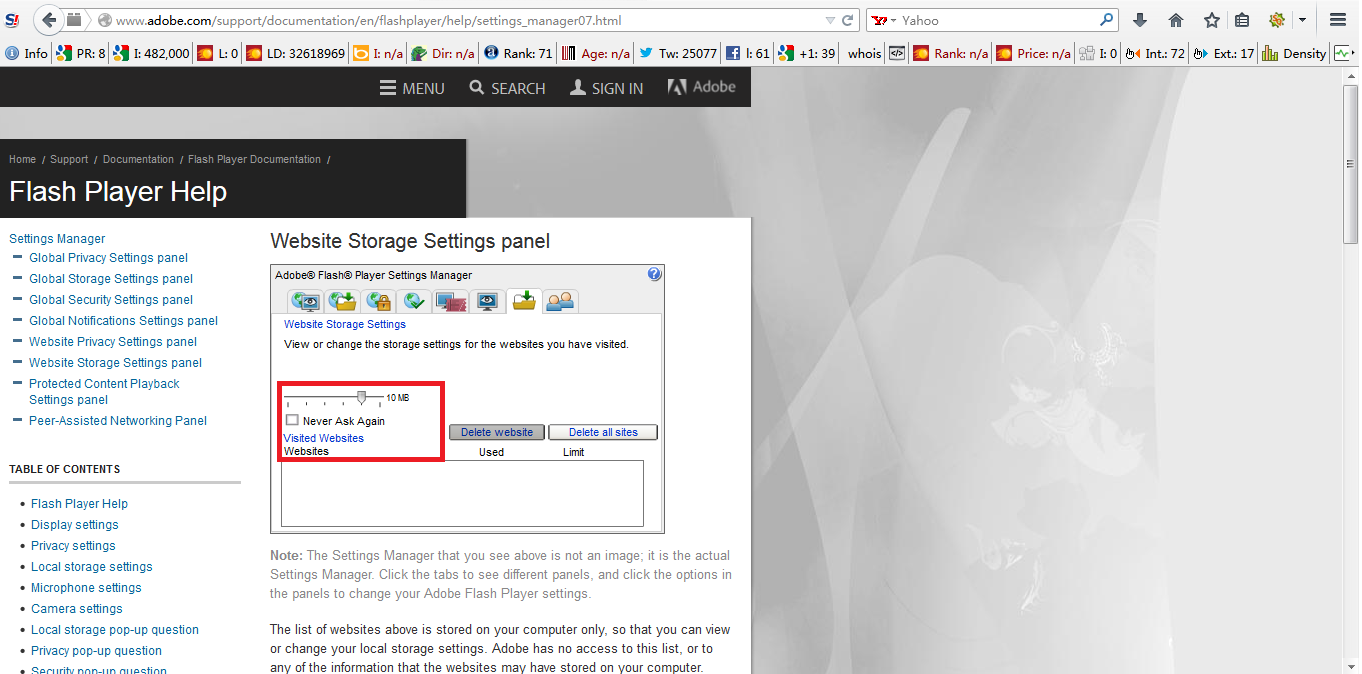The image size is (1362, 674).
Task: Open Global Security Settings panel link
Action: click(x=111, y=300)
